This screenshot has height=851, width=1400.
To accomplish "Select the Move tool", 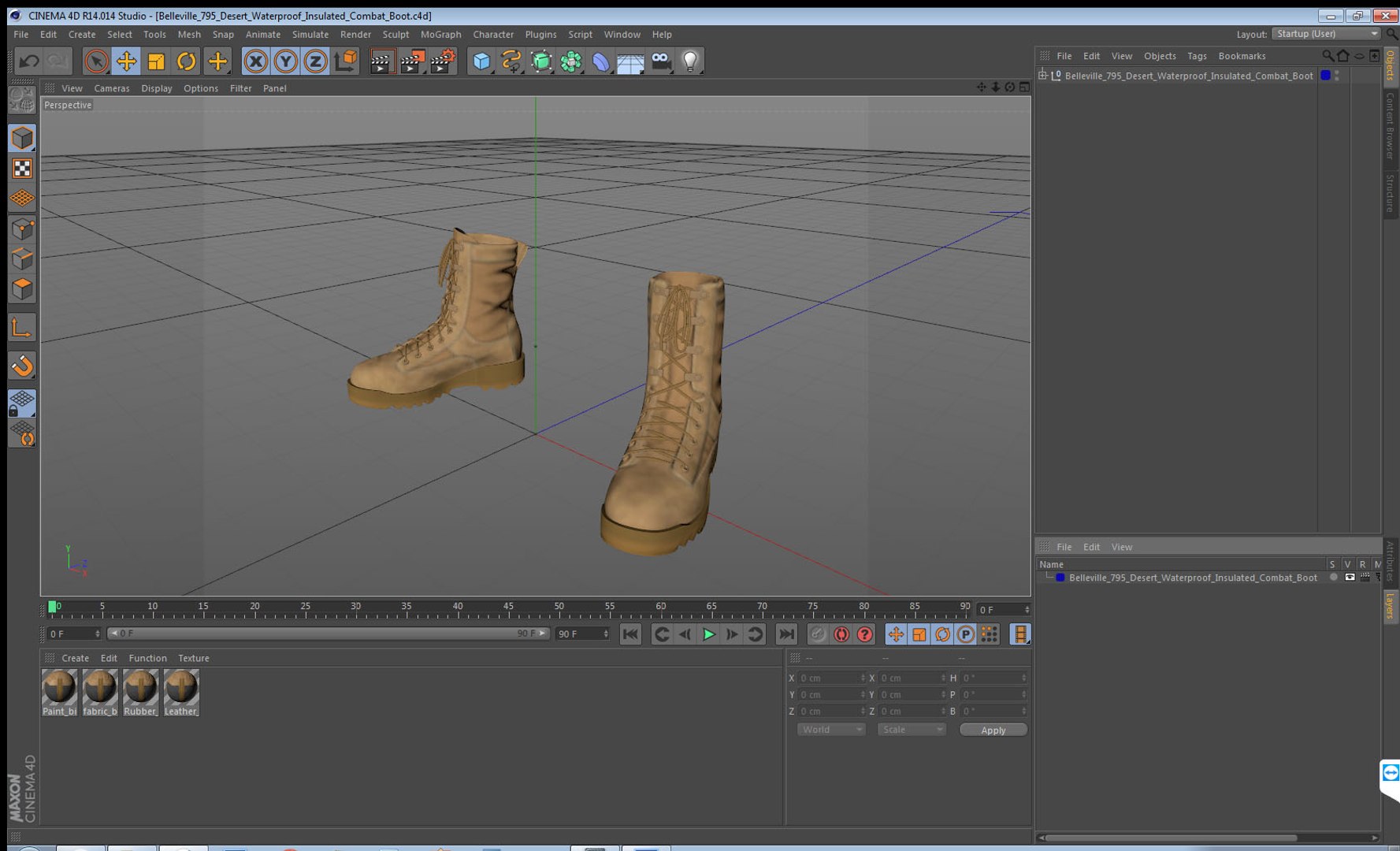I will pos(126,61).
